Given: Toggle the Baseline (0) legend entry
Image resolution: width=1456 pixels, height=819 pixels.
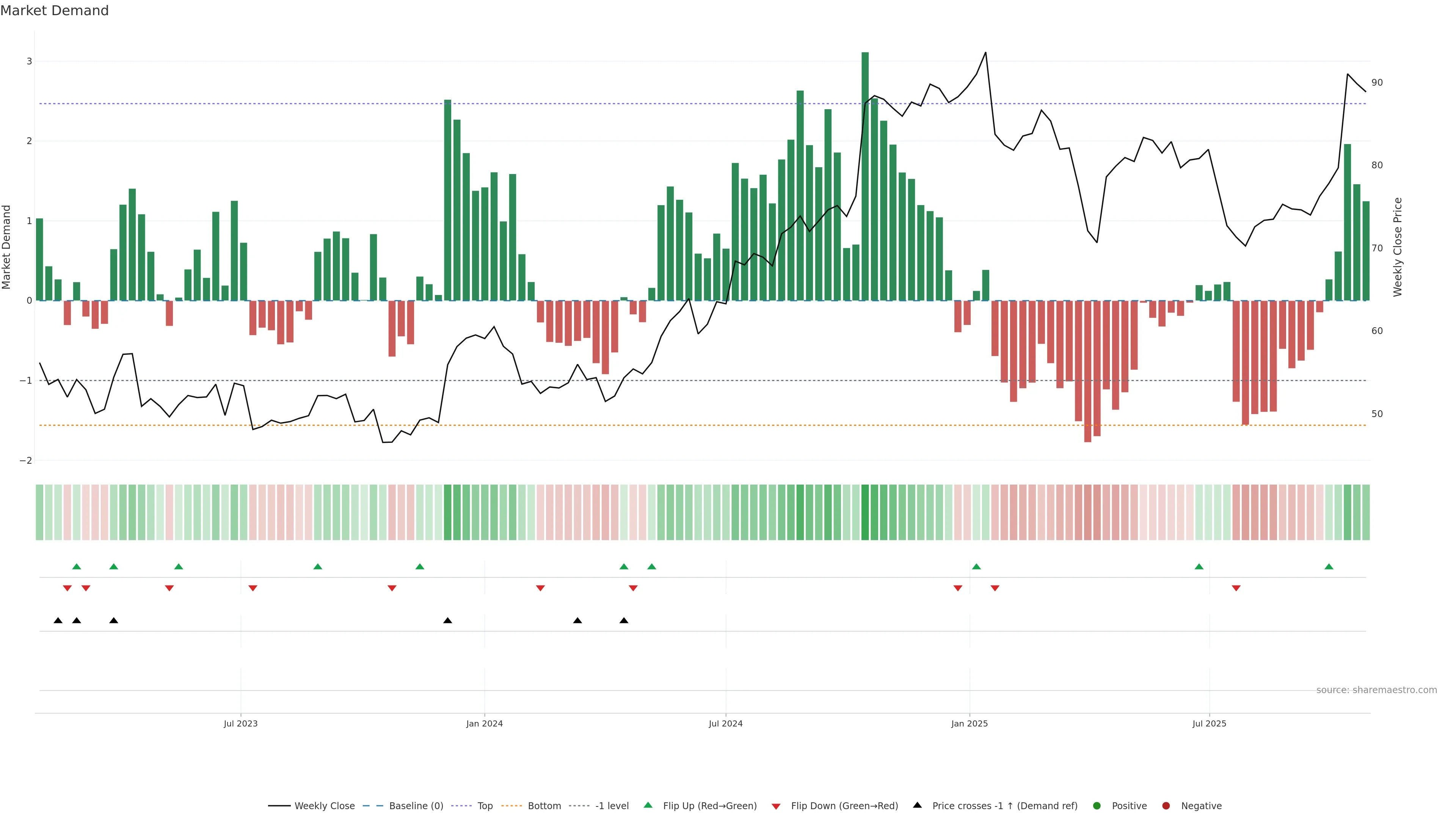Looking at the screenshot, I should [x=416, y=805].
